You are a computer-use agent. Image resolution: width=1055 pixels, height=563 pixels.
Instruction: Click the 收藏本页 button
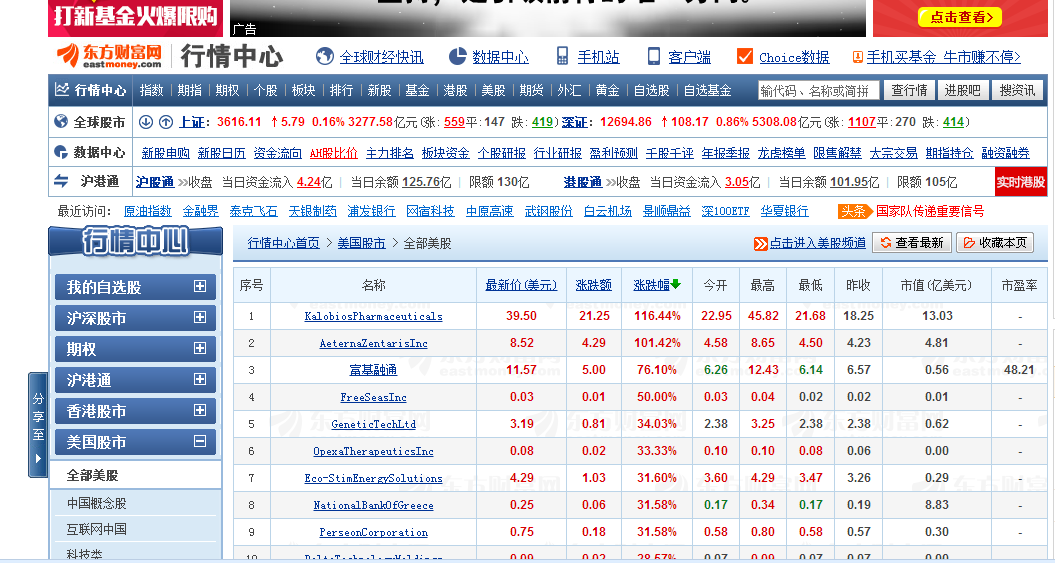pyautogui.click(x=994, y=243)
